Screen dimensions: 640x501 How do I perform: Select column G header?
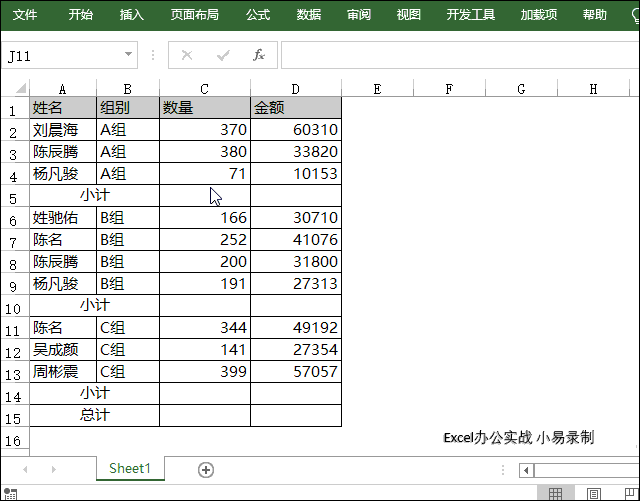tap(521, 88)
